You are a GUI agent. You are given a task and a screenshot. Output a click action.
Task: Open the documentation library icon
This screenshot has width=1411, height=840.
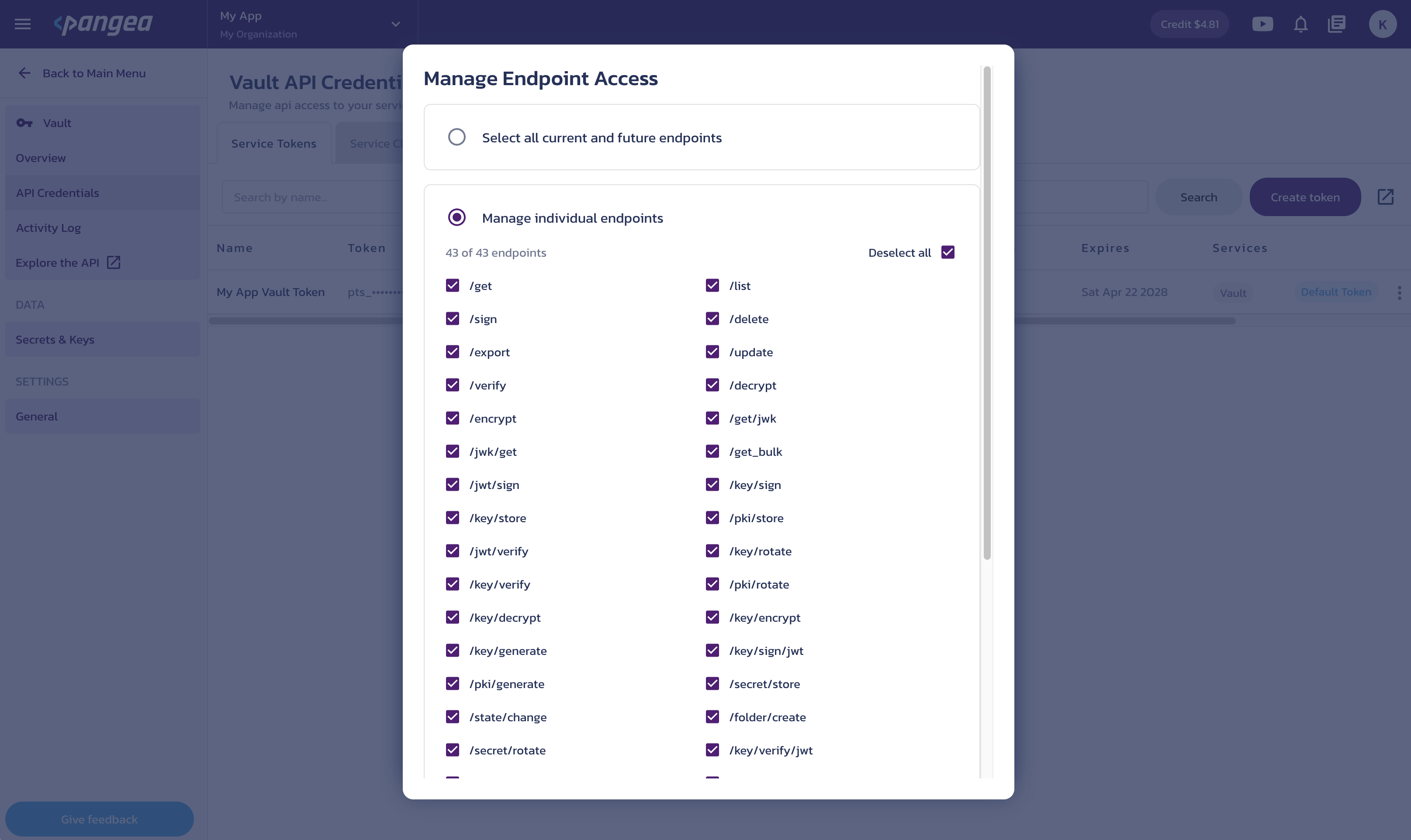point(1336,24)
